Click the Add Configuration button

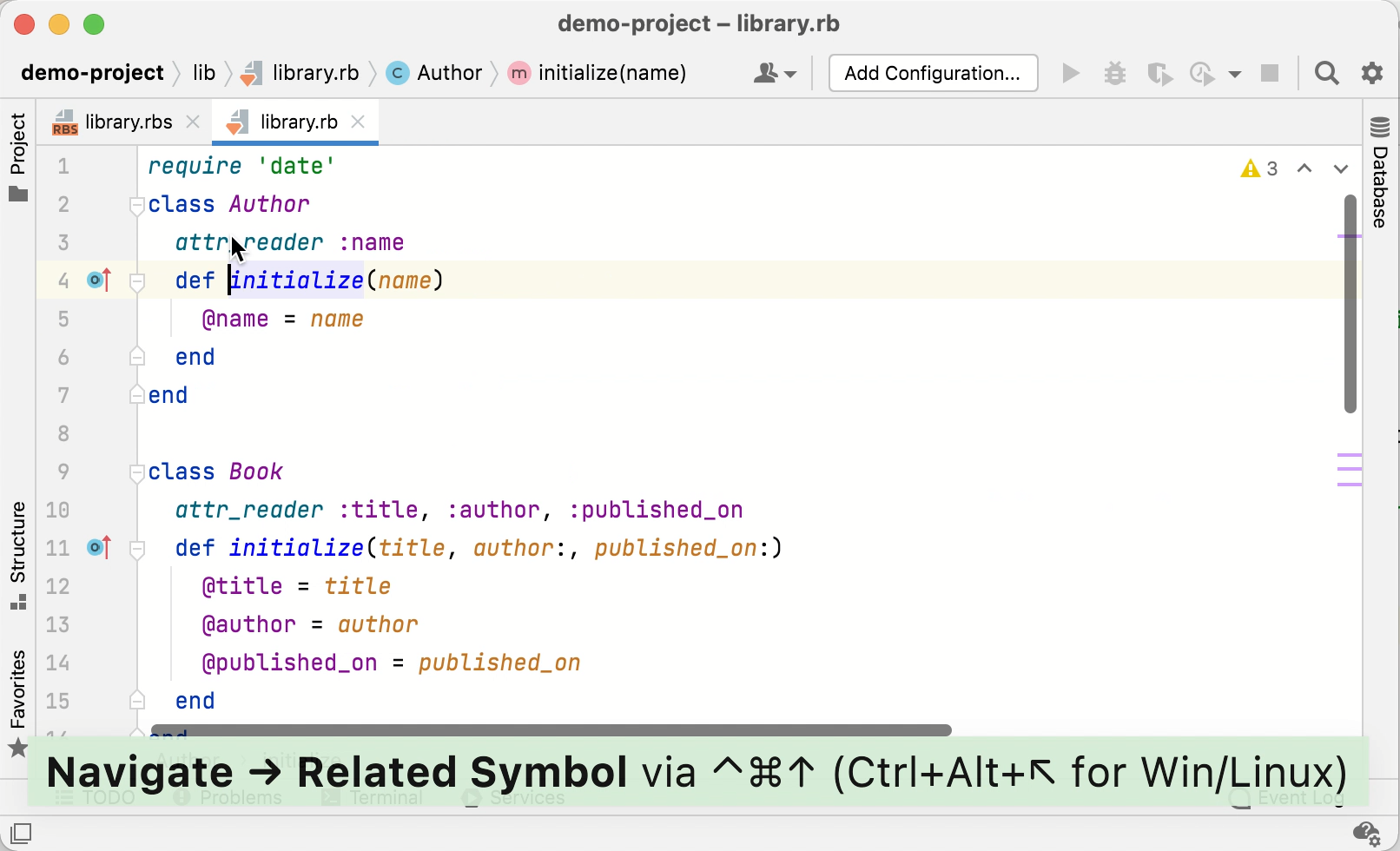point(932,73)
